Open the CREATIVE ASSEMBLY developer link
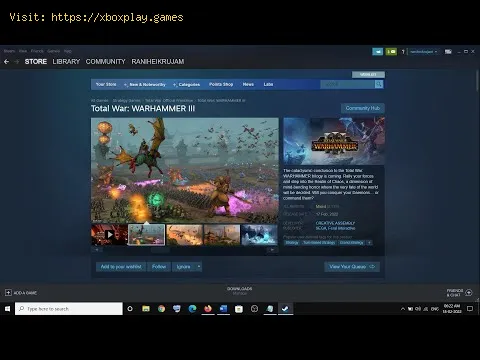 click(335, 223)
